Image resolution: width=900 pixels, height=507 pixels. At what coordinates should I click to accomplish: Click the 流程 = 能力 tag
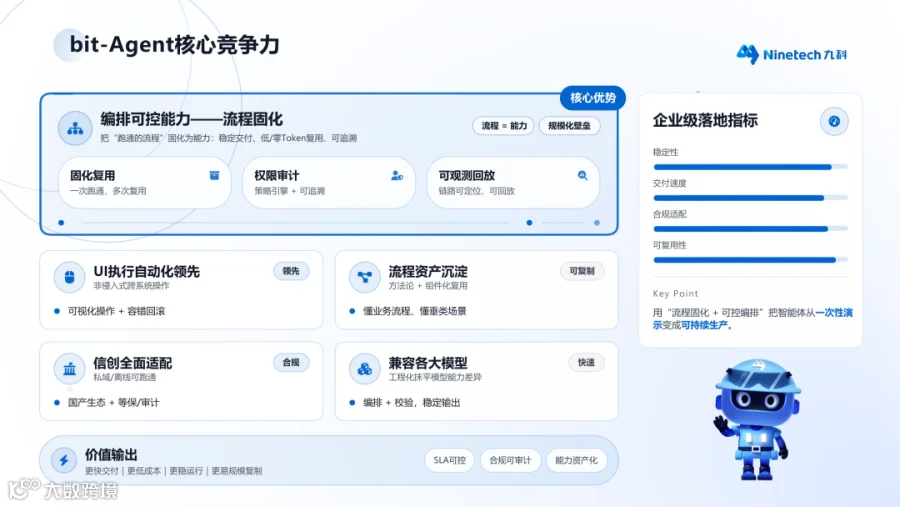(x=503, y=126)
